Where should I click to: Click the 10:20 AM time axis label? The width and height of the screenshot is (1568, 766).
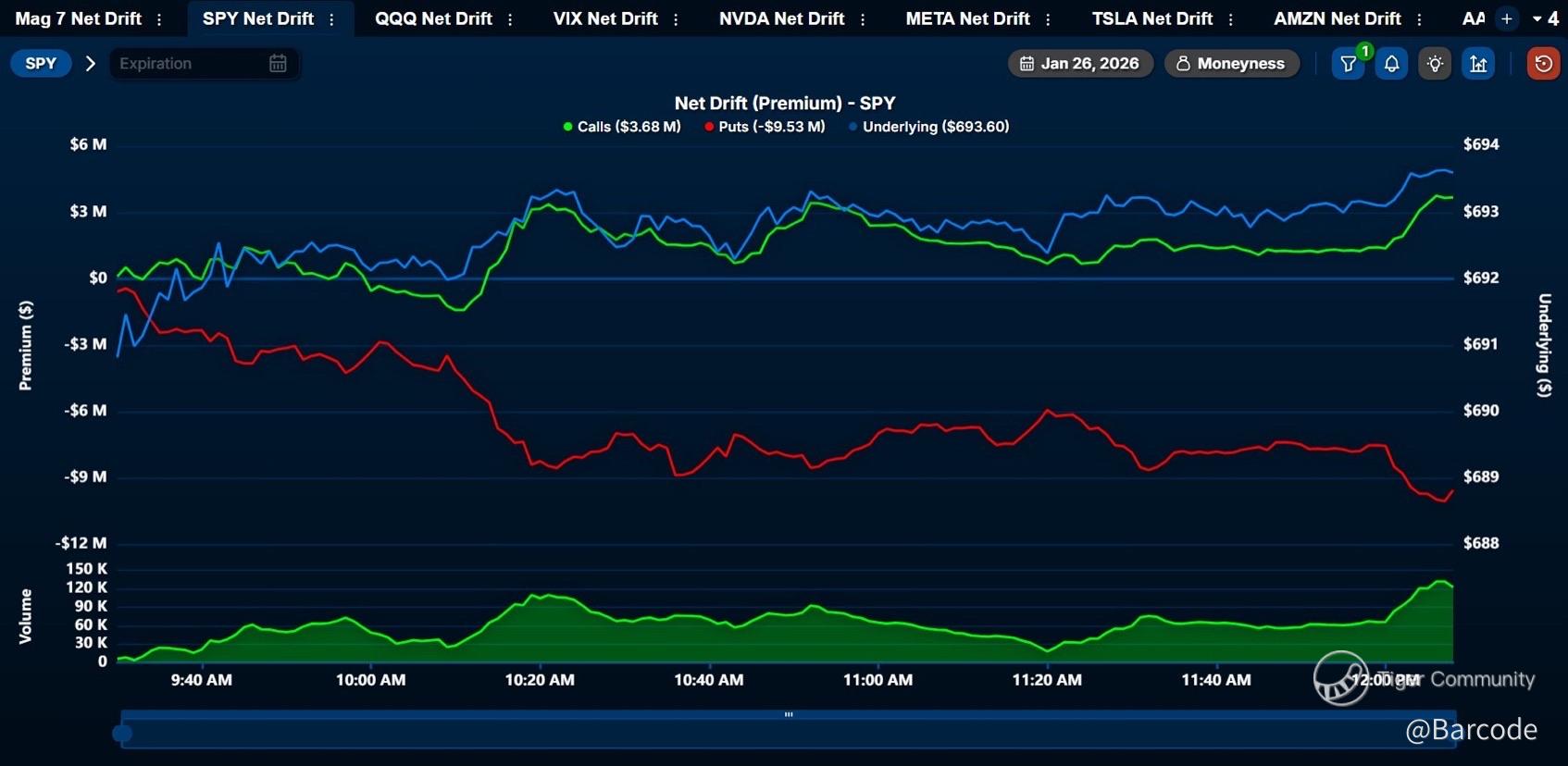[x=540, y=680]
